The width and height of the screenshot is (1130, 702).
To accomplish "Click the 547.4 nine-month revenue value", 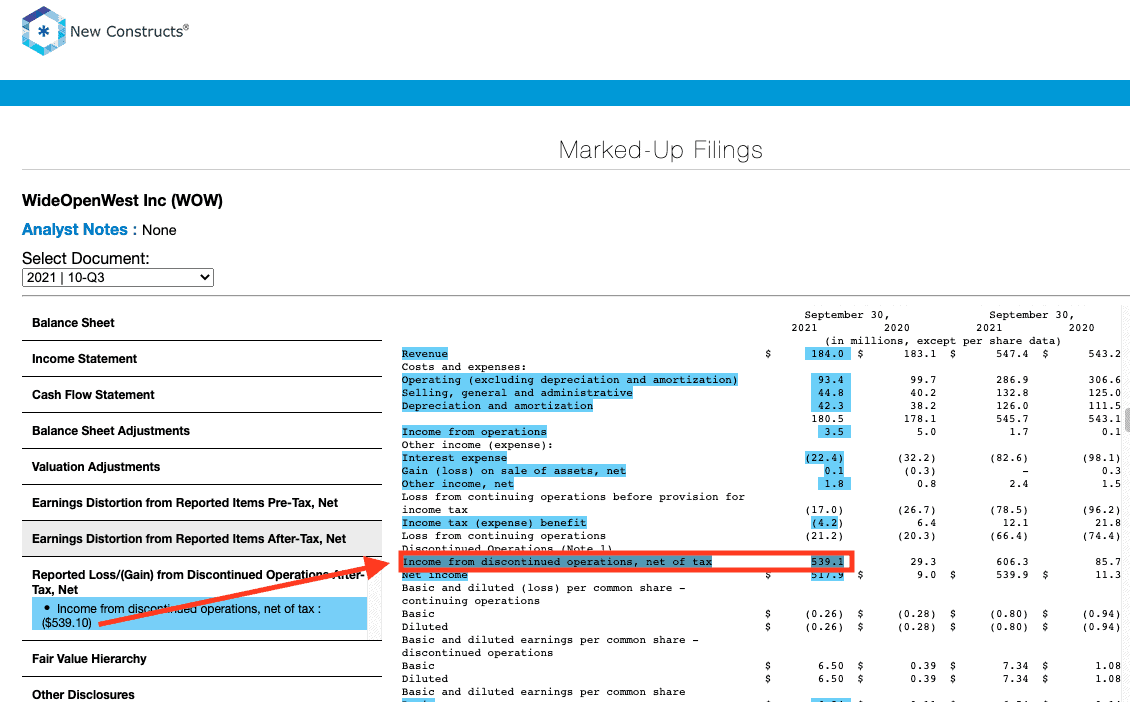I will pyautogui.click(x=1012, y=354).
